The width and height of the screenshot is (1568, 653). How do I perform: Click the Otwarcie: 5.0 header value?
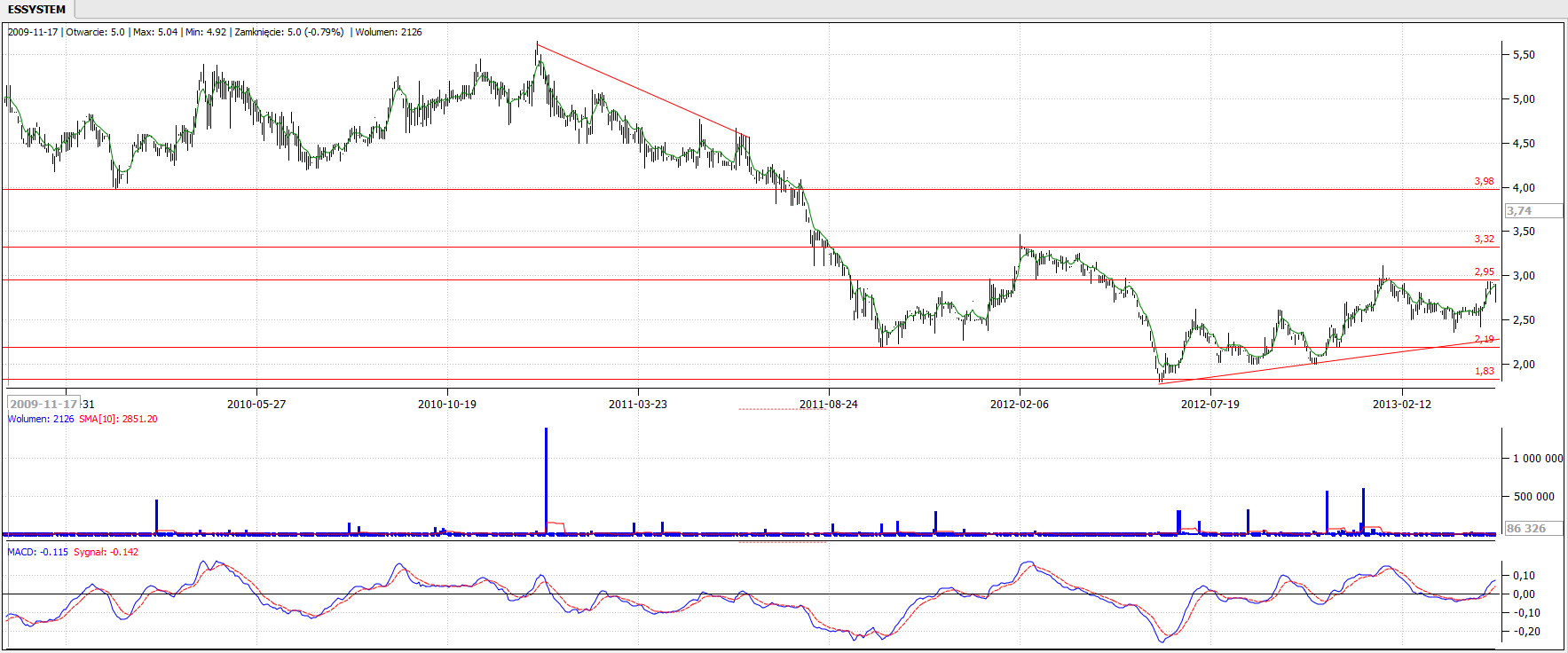click(95, 32)
